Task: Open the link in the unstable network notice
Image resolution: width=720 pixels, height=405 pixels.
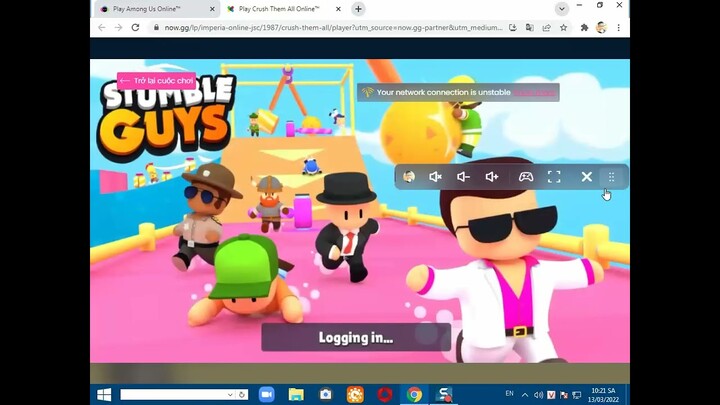Action: tap(534, 93)
